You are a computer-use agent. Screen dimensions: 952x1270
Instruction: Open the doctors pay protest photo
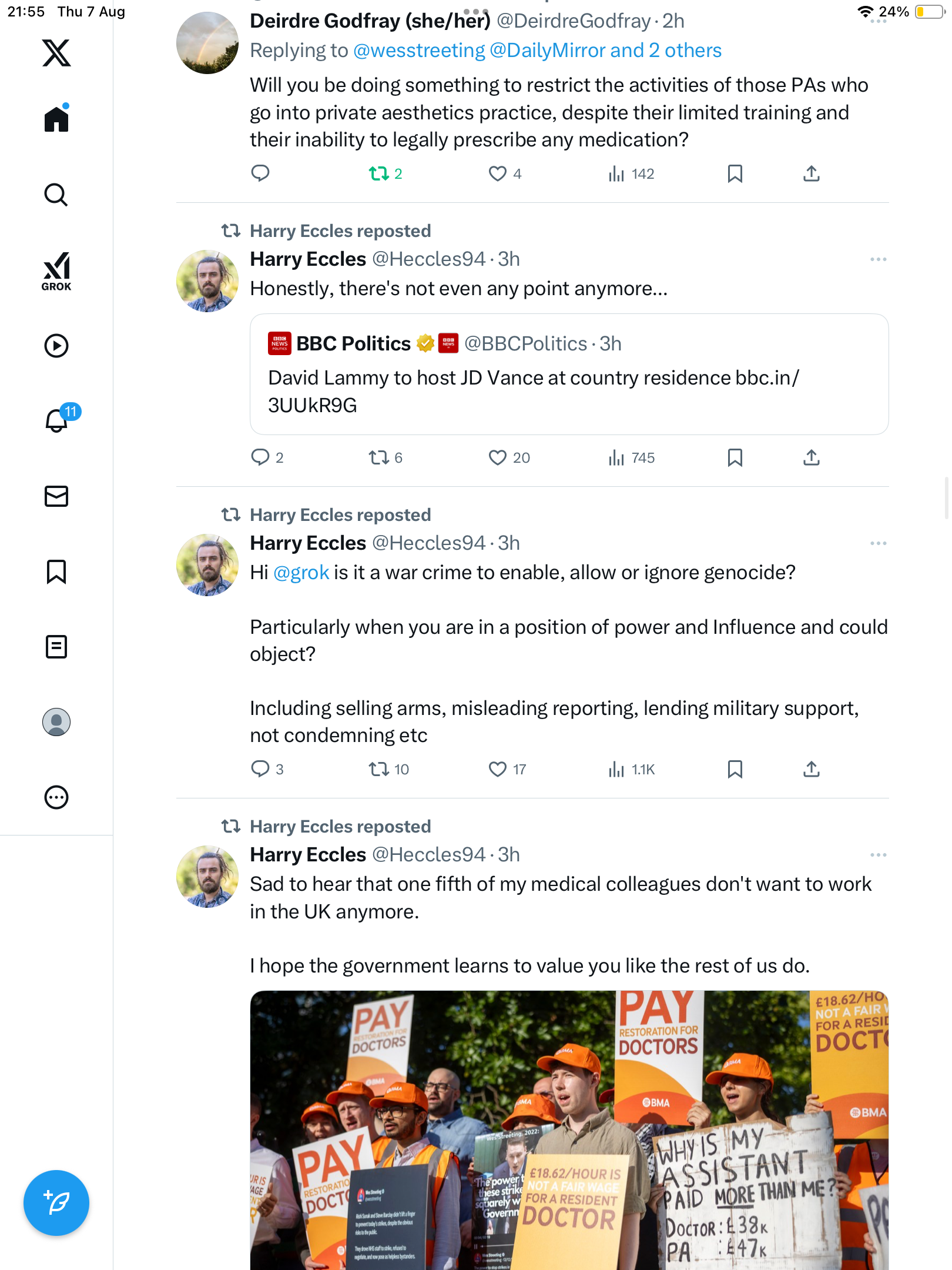(569, 1129)
